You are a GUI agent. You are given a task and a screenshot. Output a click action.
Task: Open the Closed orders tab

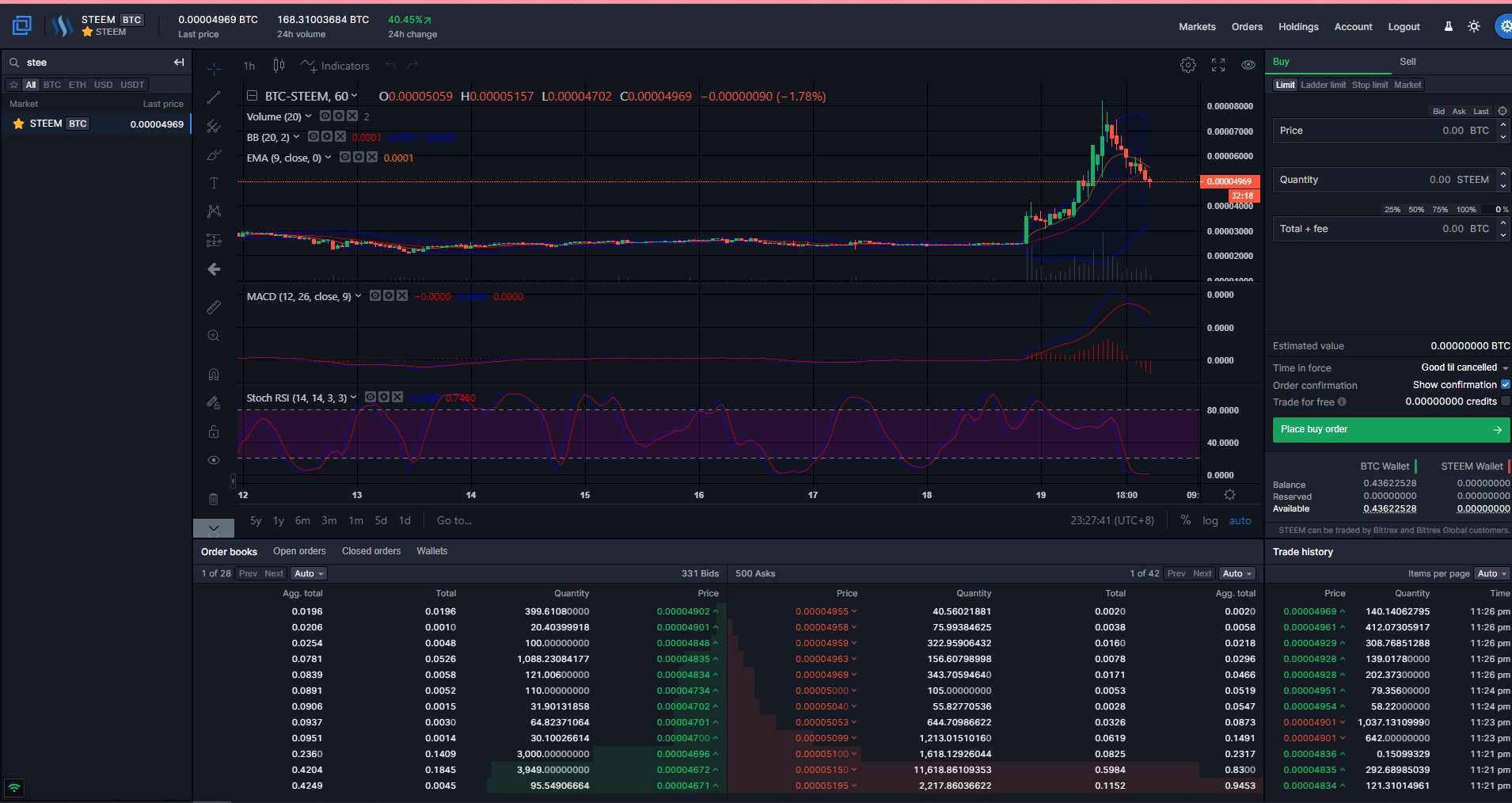click(371, 551)
